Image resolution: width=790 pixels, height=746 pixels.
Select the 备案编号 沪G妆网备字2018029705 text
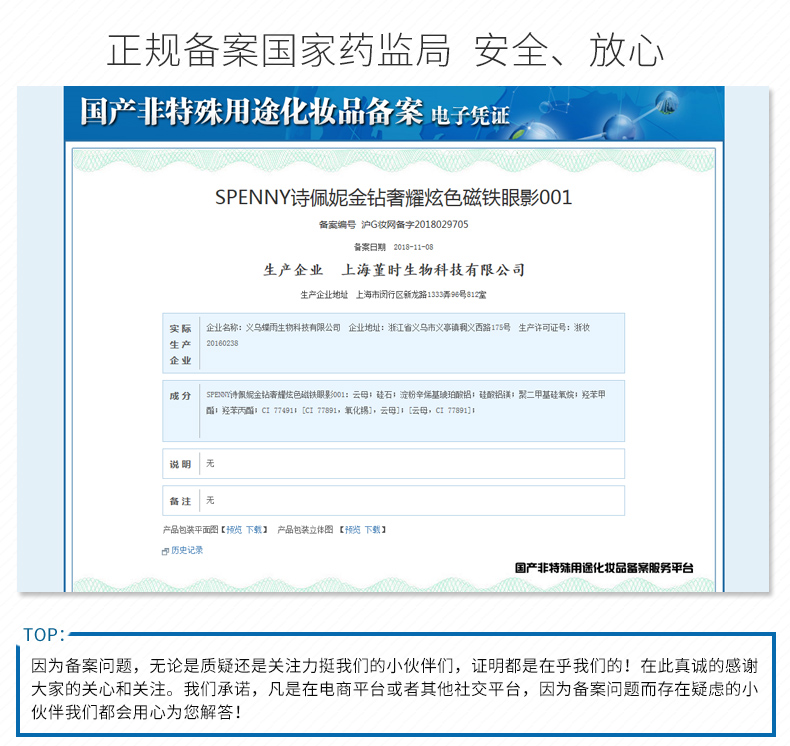pos(393,224)
